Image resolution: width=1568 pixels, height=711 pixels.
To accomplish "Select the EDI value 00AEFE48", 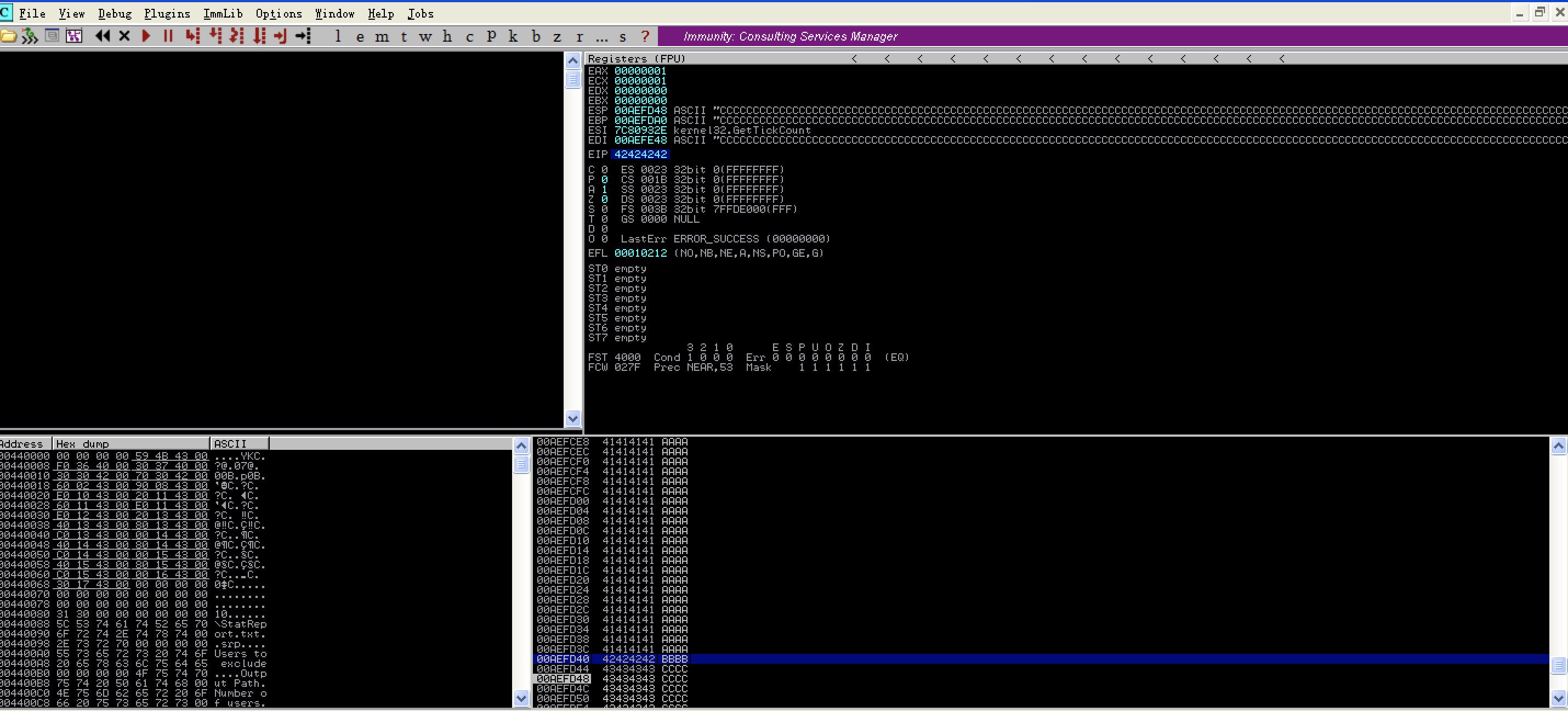I will [x=640, y=140].
